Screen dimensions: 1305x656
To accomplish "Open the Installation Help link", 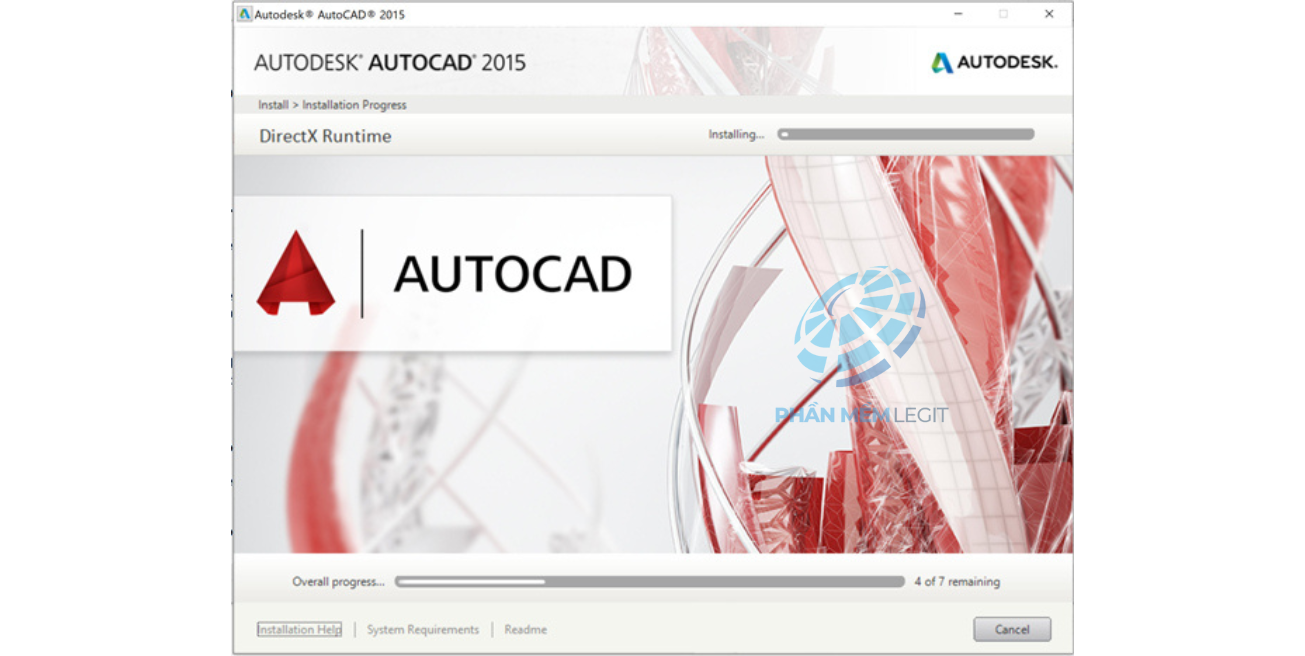I will (x=299, y=630).
